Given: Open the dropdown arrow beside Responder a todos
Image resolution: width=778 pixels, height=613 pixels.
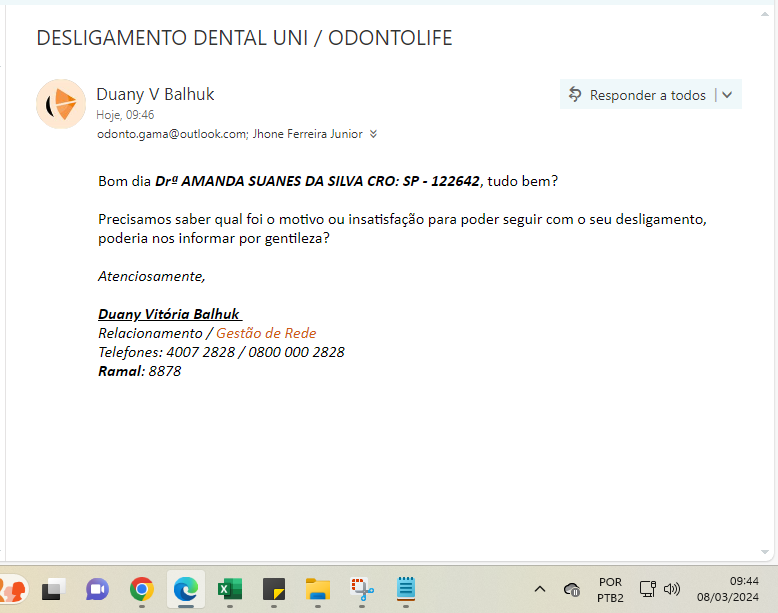Looking at the screenshot, I should 727,95.
